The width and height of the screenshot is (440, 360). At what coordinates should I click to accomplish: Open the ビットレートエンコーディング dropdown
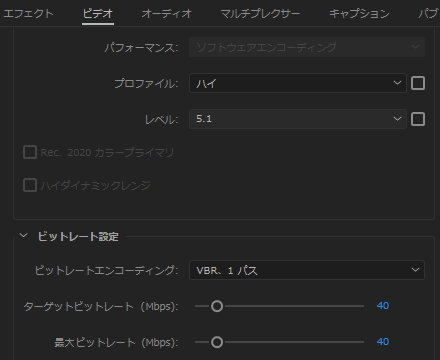[x=307, y=270]
